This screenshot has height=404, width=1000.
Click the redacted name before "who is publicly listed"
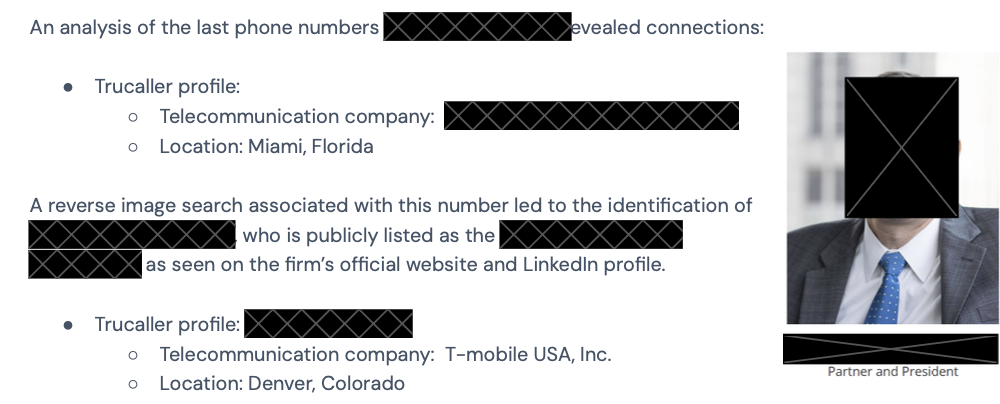coord(131,236)
